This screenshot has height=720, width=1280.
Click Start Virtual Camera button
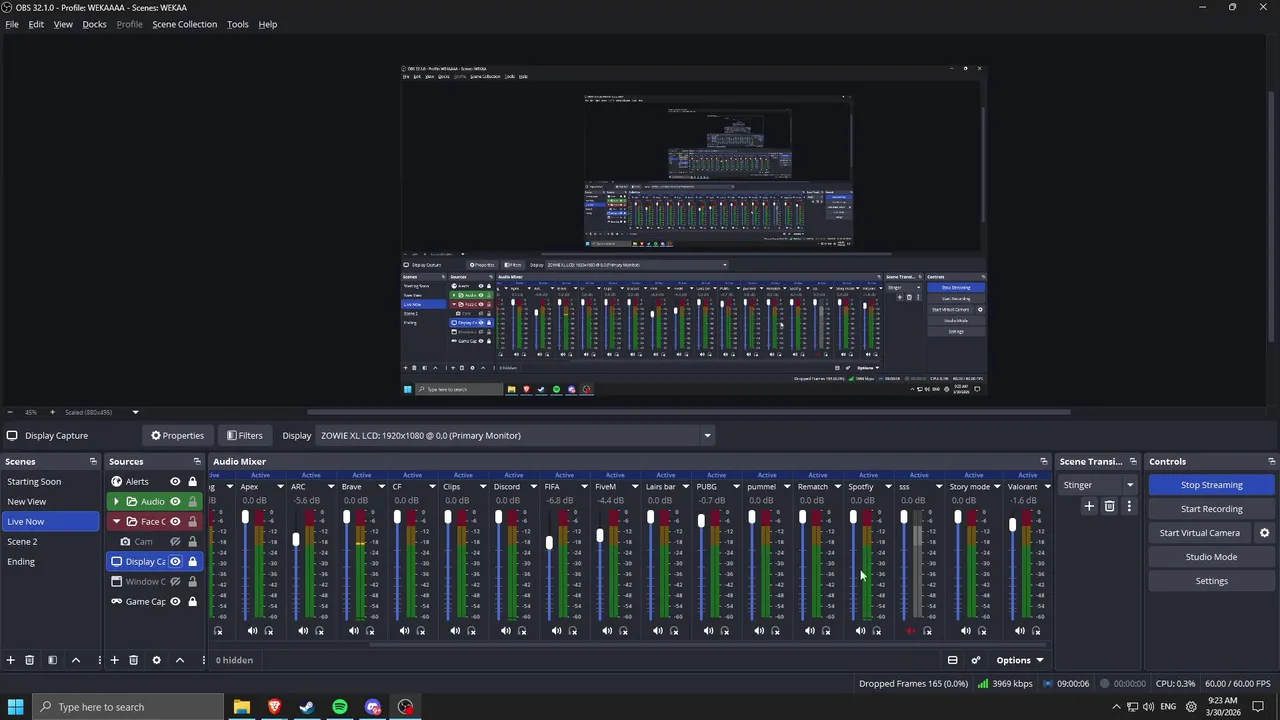coord(1199,533)
